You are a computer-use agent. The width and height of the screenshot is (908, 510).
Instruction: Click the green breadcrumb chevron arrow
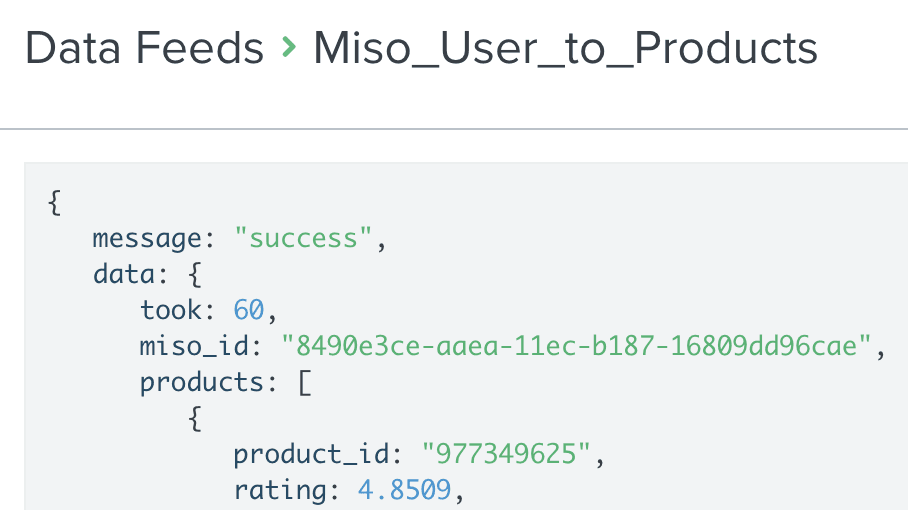[x=288, y=47]
